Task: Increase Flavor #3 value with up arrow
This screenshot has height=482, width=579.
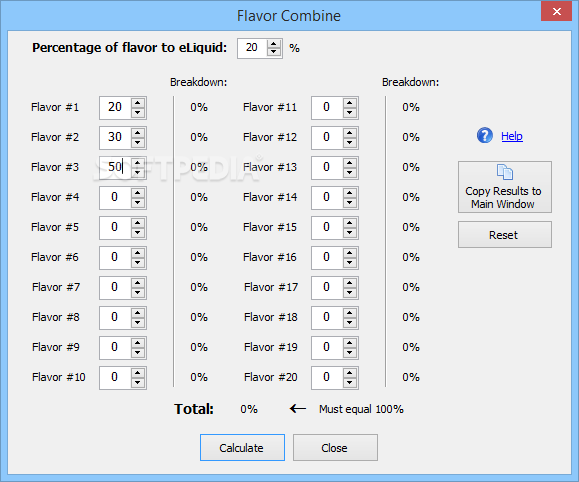Action: (x=138, y=163)
